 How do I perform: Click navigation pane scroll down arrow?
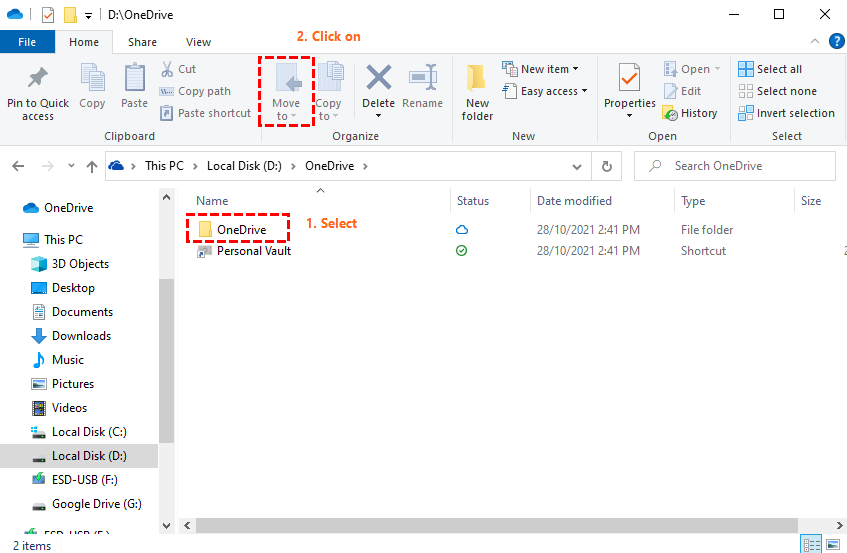(166, 525)
